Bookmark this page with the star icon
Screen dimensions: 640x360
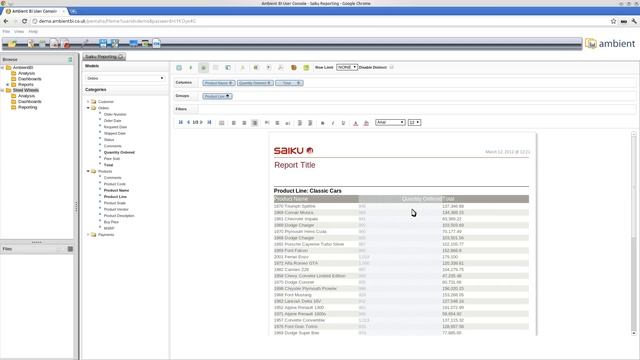[613, 21]
